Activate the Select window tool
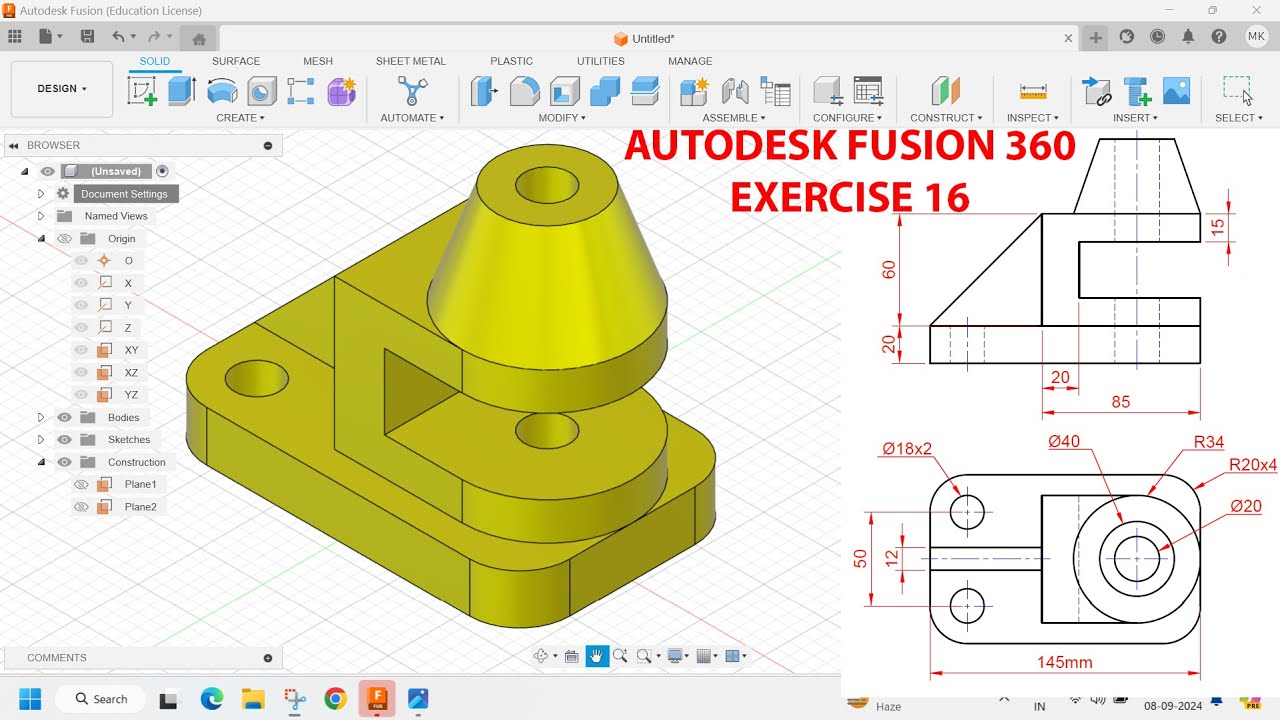This screenshot has height=720, width=1280. 1237,89
